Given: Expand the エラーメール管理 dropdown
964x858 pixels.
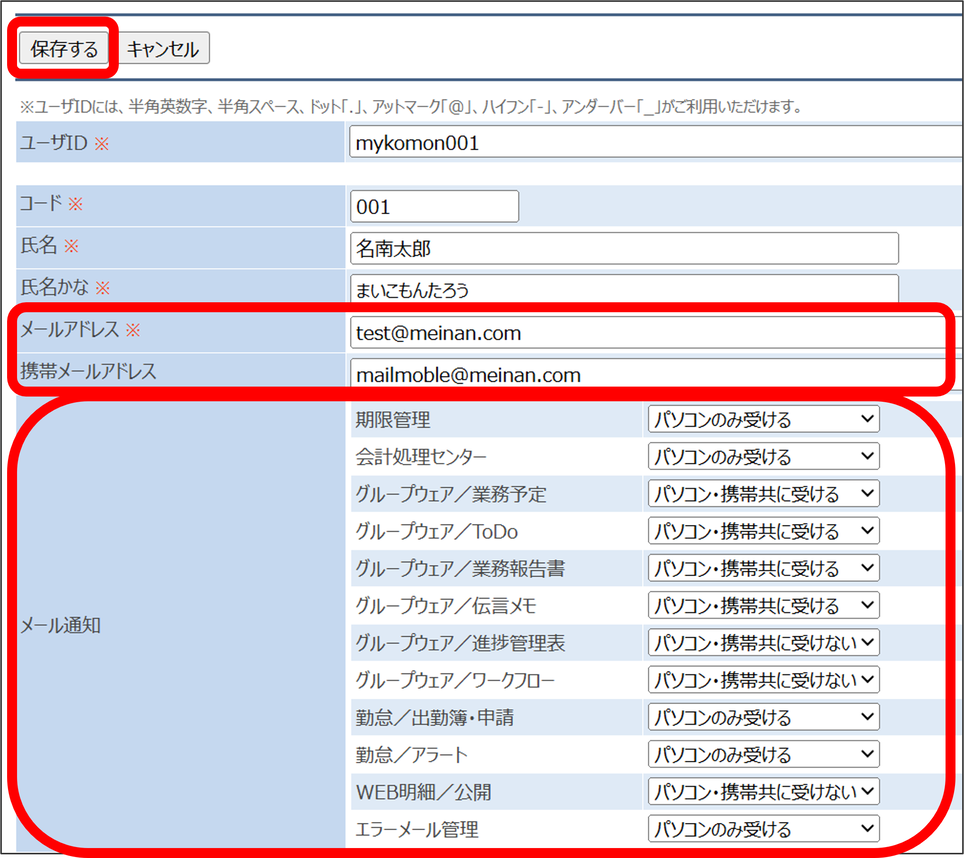Looking at the screenshot, I should pyautogui.click(x=763, y=829).
